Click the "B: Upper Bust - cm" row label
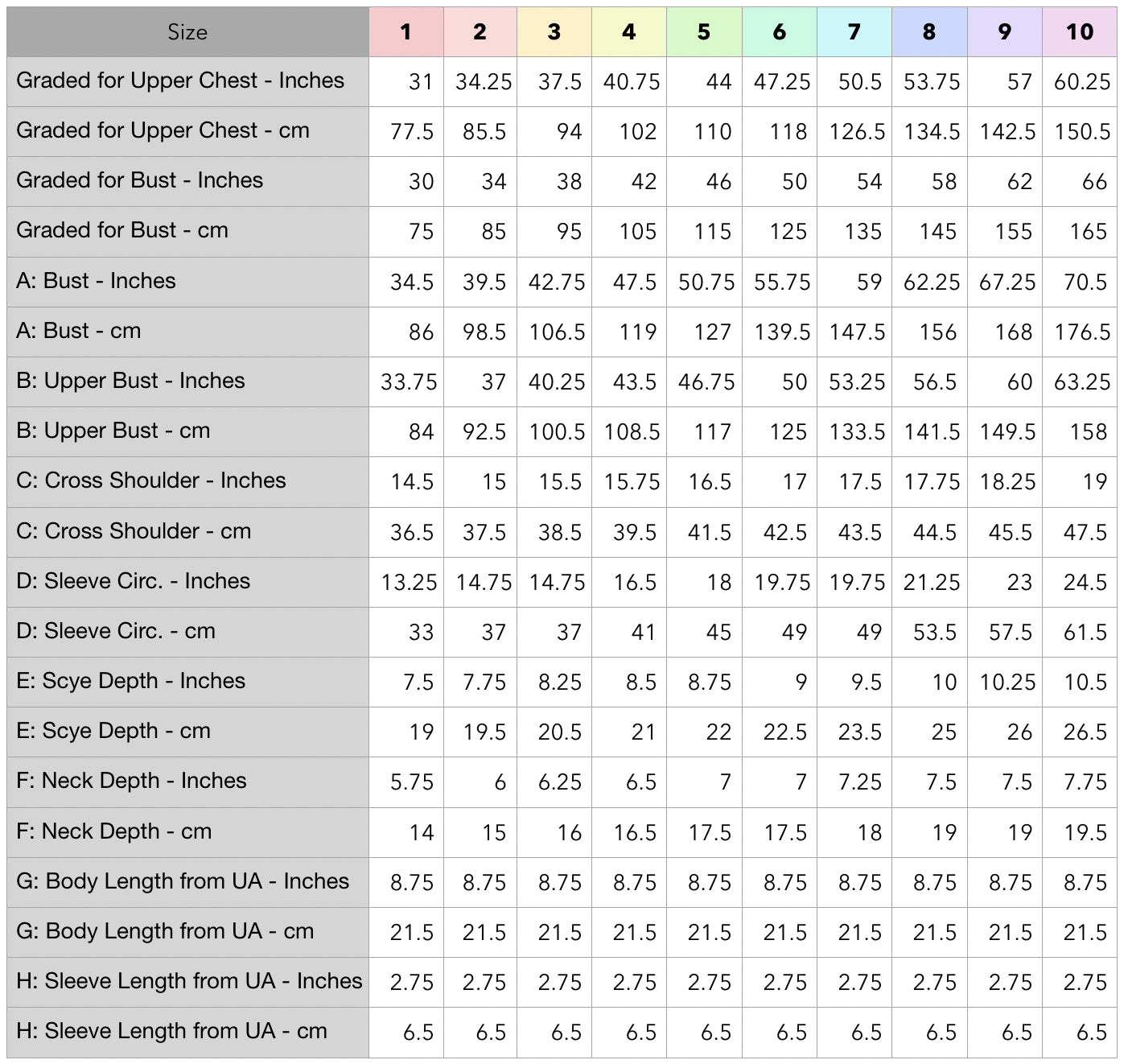 coord(113,431)
